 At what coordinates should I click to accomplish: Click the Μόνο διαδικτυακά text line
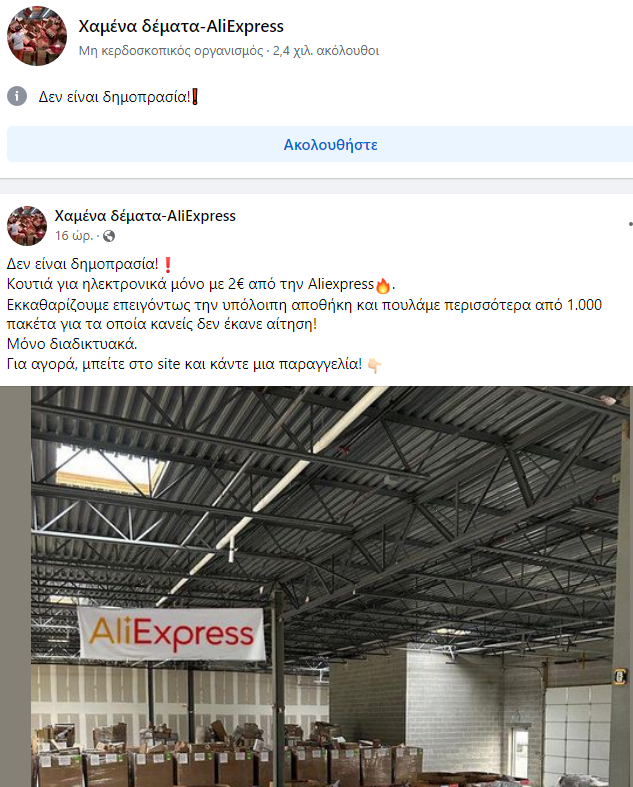click(x=72, y=344)
